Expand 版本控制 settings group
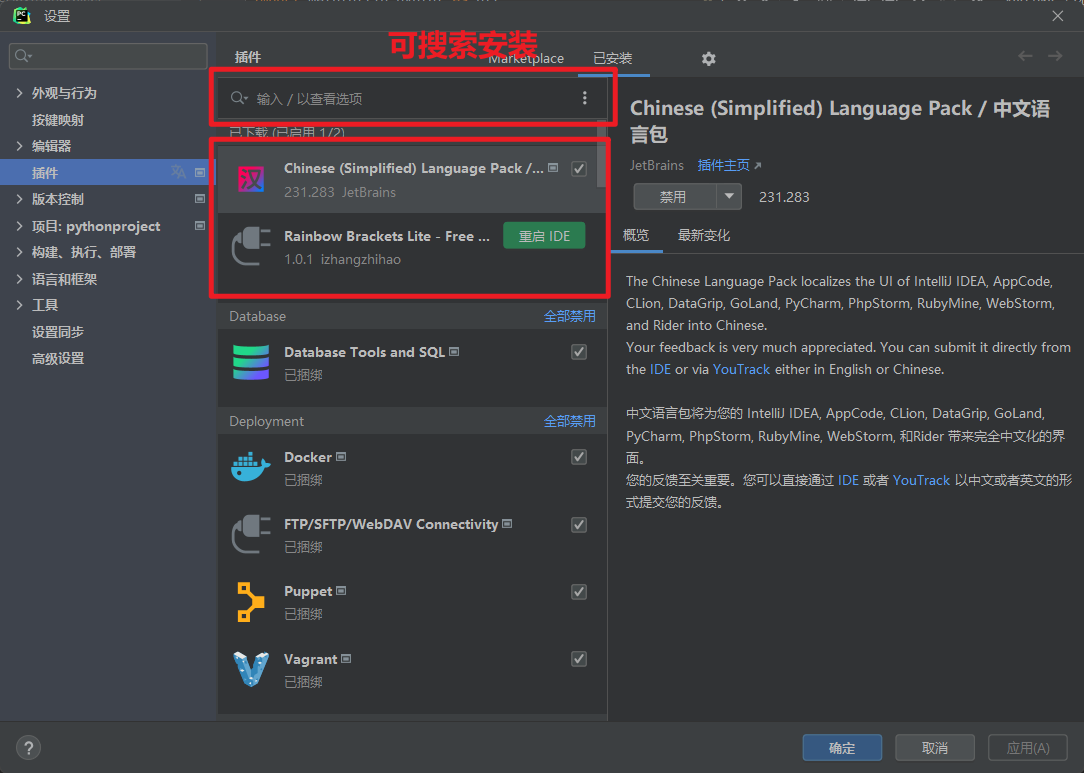Viewport: 1084px width, 773px height. point(19,199)
